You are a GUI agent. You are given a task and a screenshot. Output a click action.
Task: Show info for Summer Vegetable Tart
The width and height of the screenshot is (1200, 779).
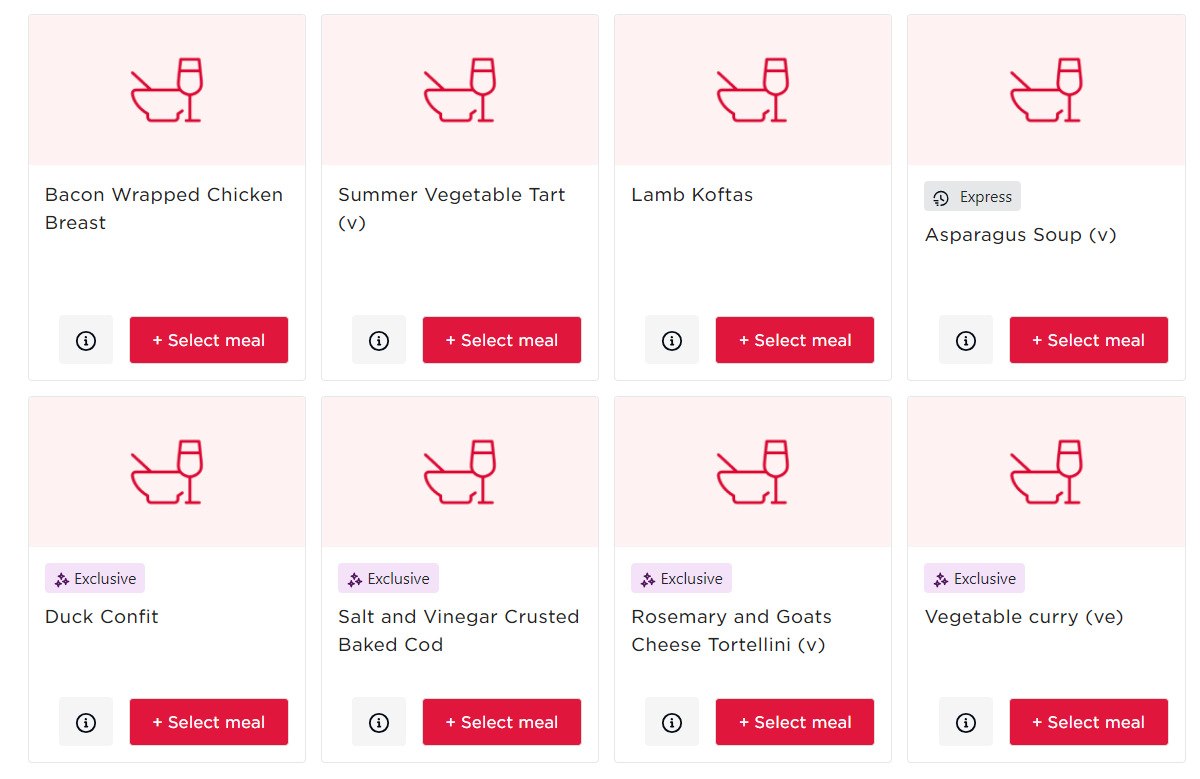379,340
